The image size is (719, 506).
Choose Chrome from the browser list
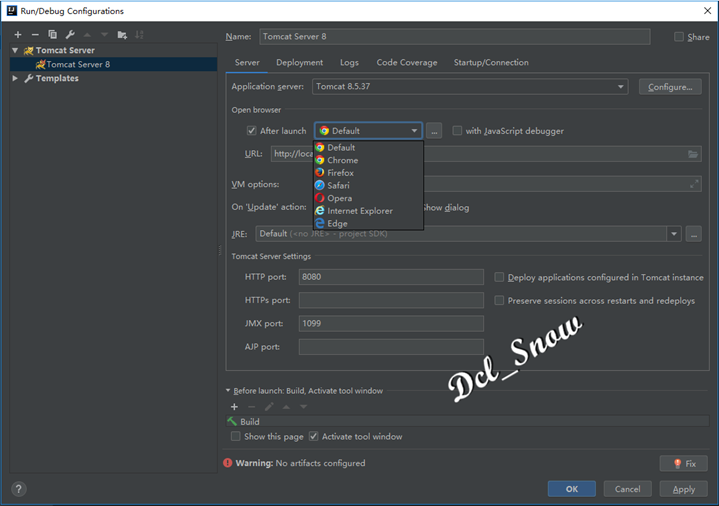(368, 160)
